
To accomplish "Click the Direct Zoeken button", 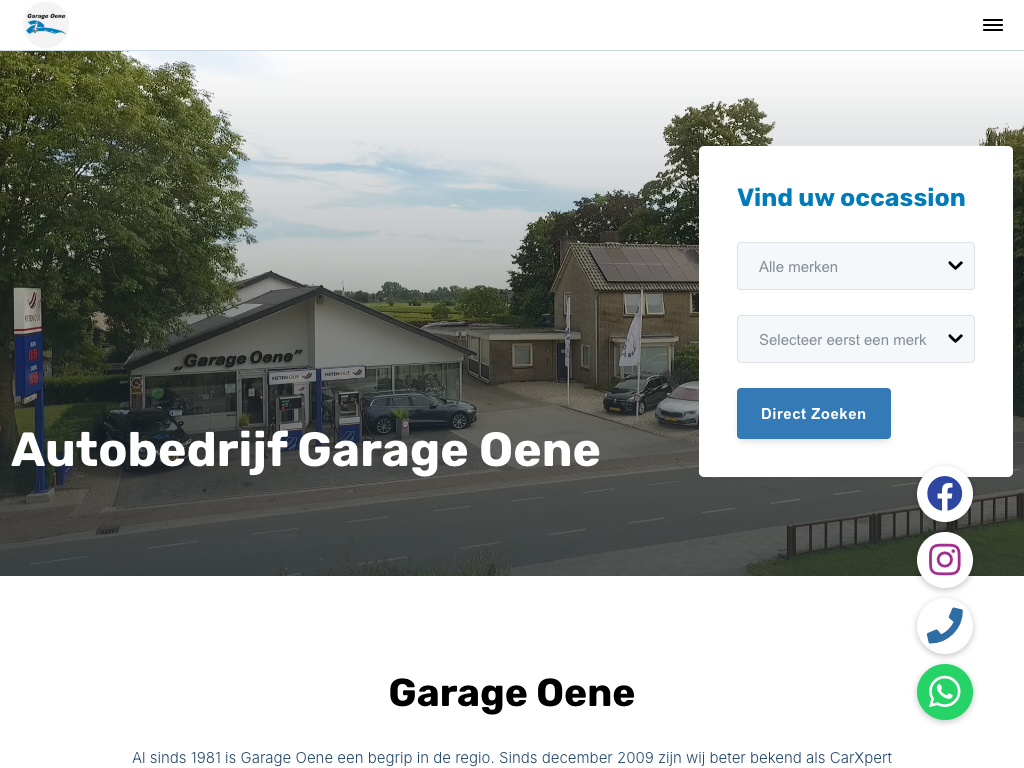I will [814, 413].
